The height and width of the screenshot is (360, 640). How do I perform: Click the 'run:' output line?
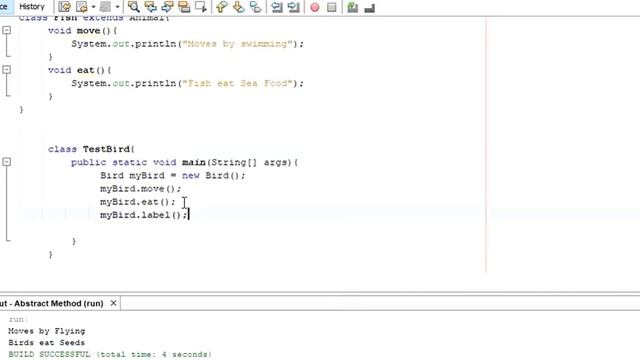point(18,320)
